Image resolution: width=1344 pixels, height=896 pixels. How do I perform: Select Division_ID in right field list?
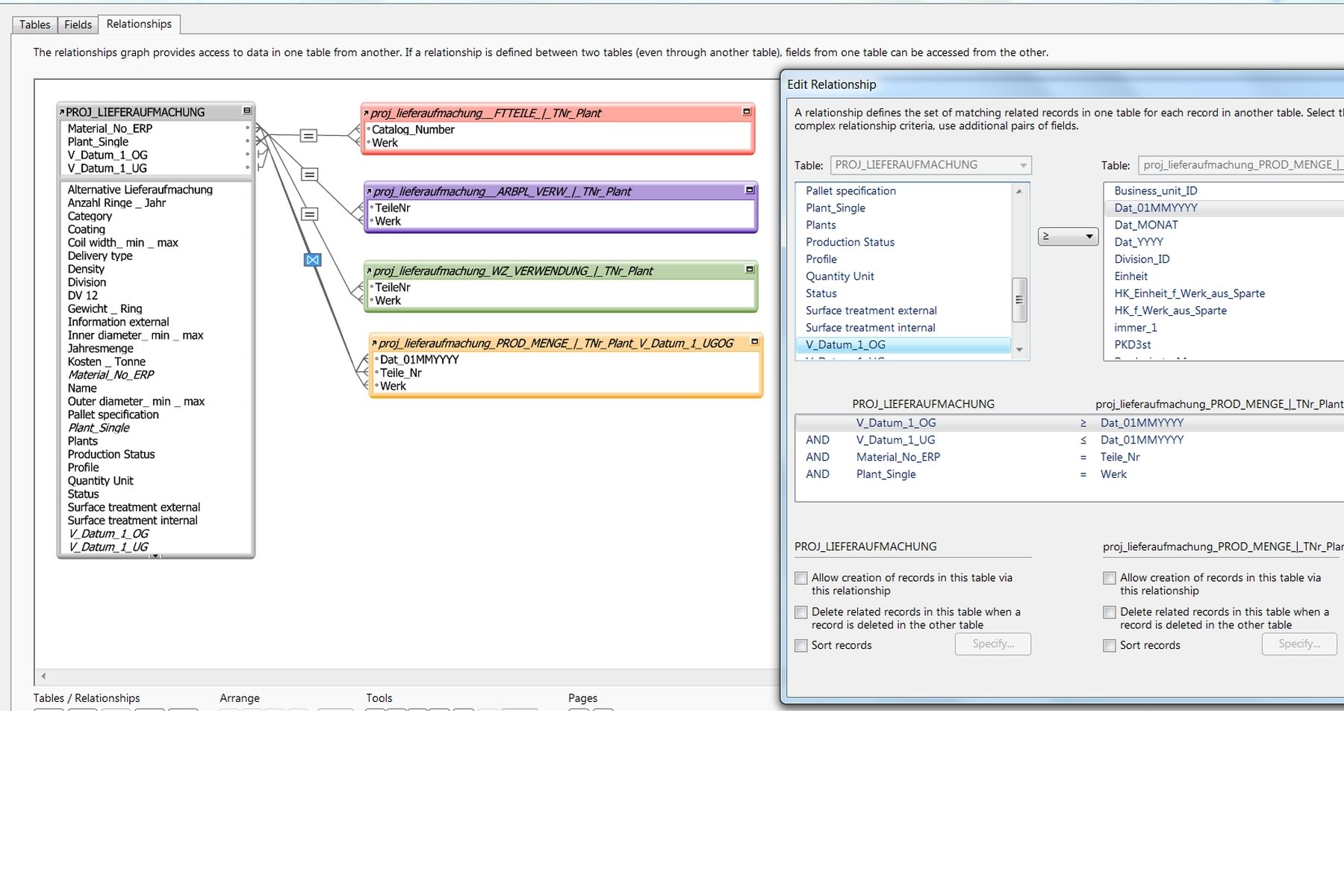1224,260
